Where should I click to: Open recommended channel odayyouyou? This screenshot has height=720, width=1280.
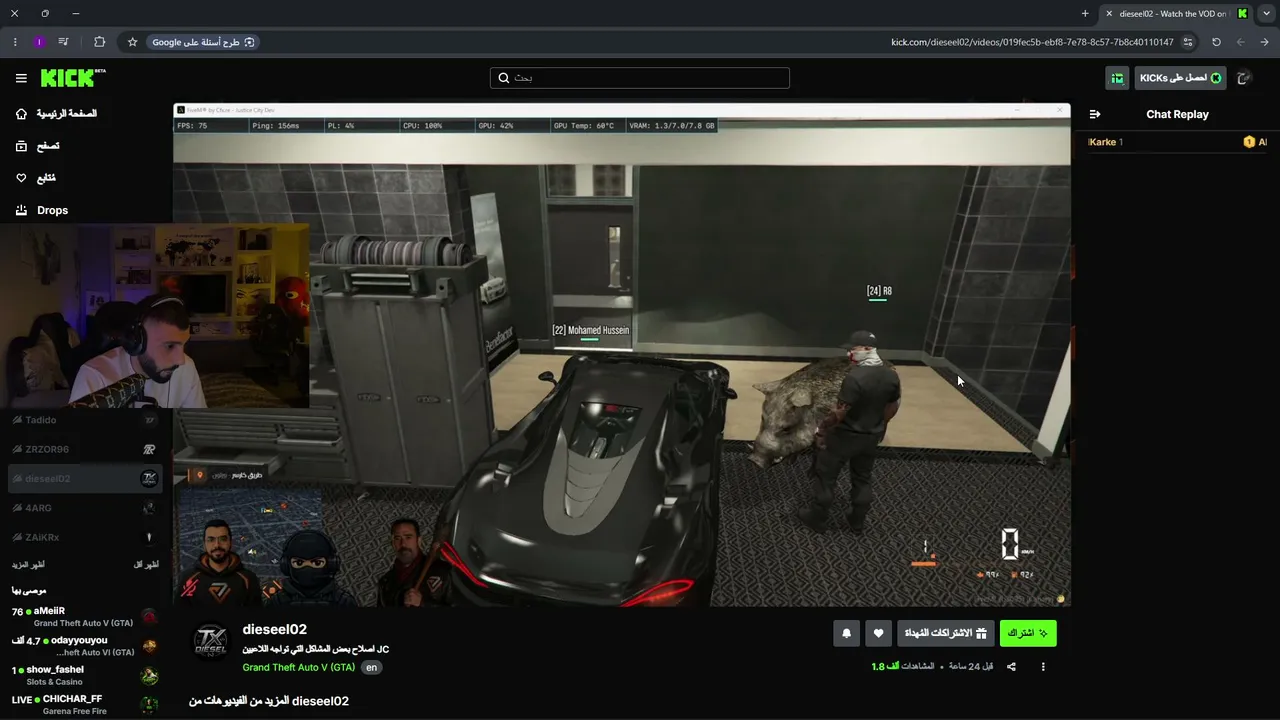[85, 646]
